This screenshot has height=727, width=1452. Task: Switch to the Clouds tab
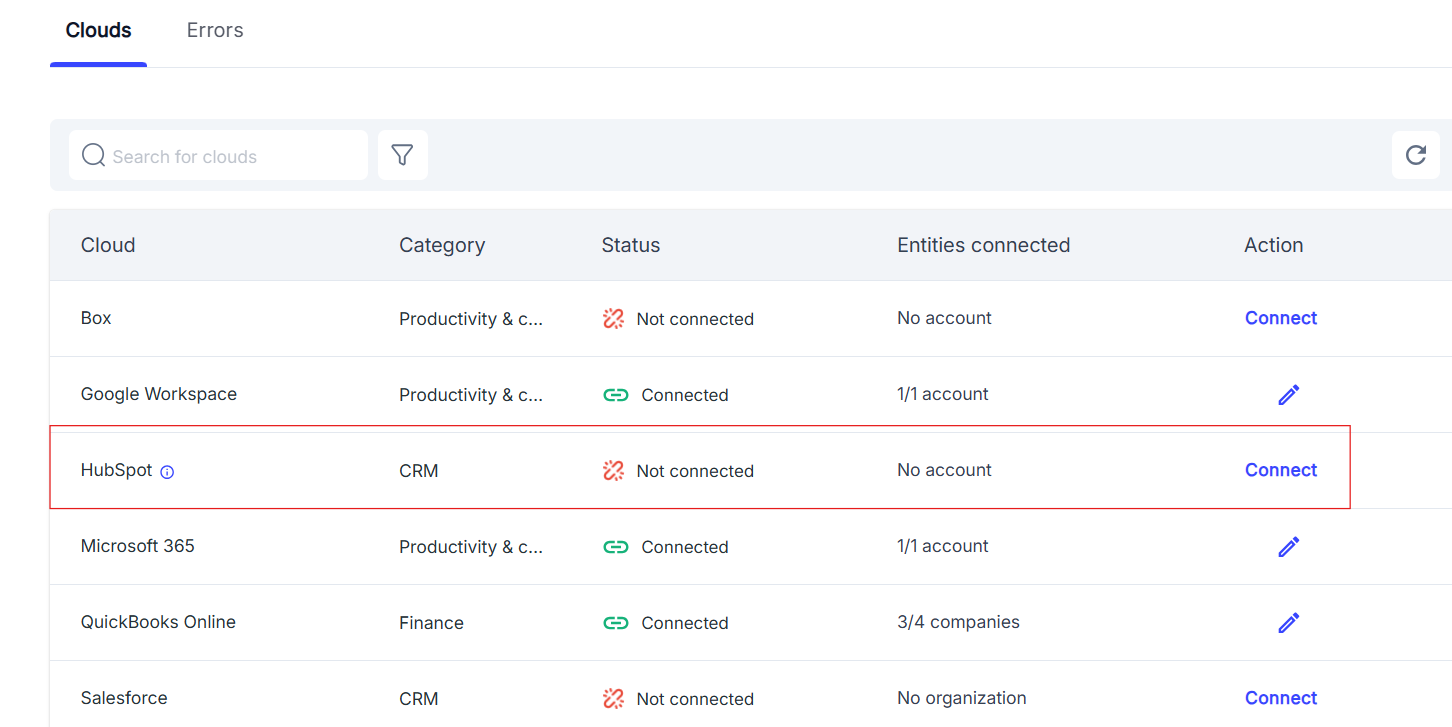pyautogui.click(x=98, y=30)
